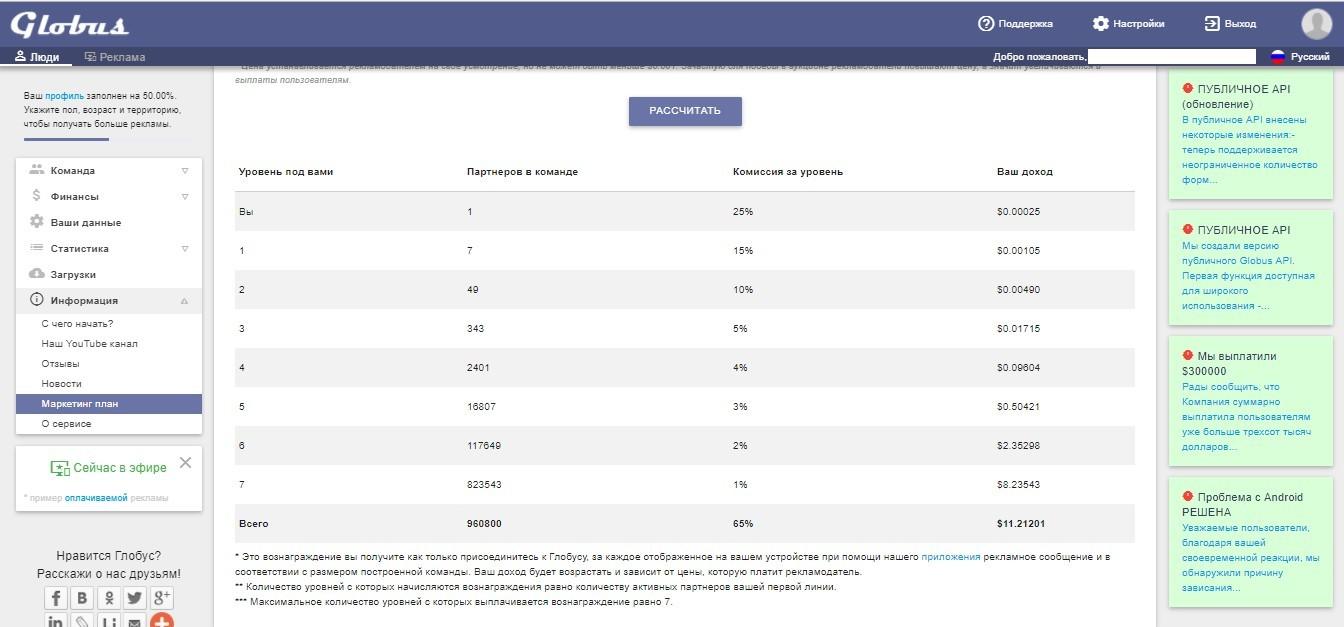Share via email envelope icon
Image resolution: width=1344 pixels, height=627 pixels.
(134, 621)
